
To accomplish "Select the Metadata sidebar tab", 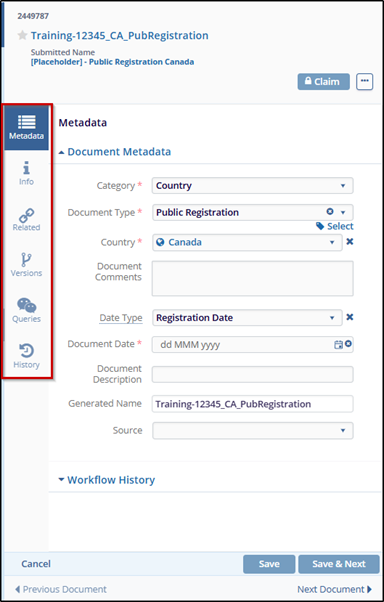I will pos(26,127).
